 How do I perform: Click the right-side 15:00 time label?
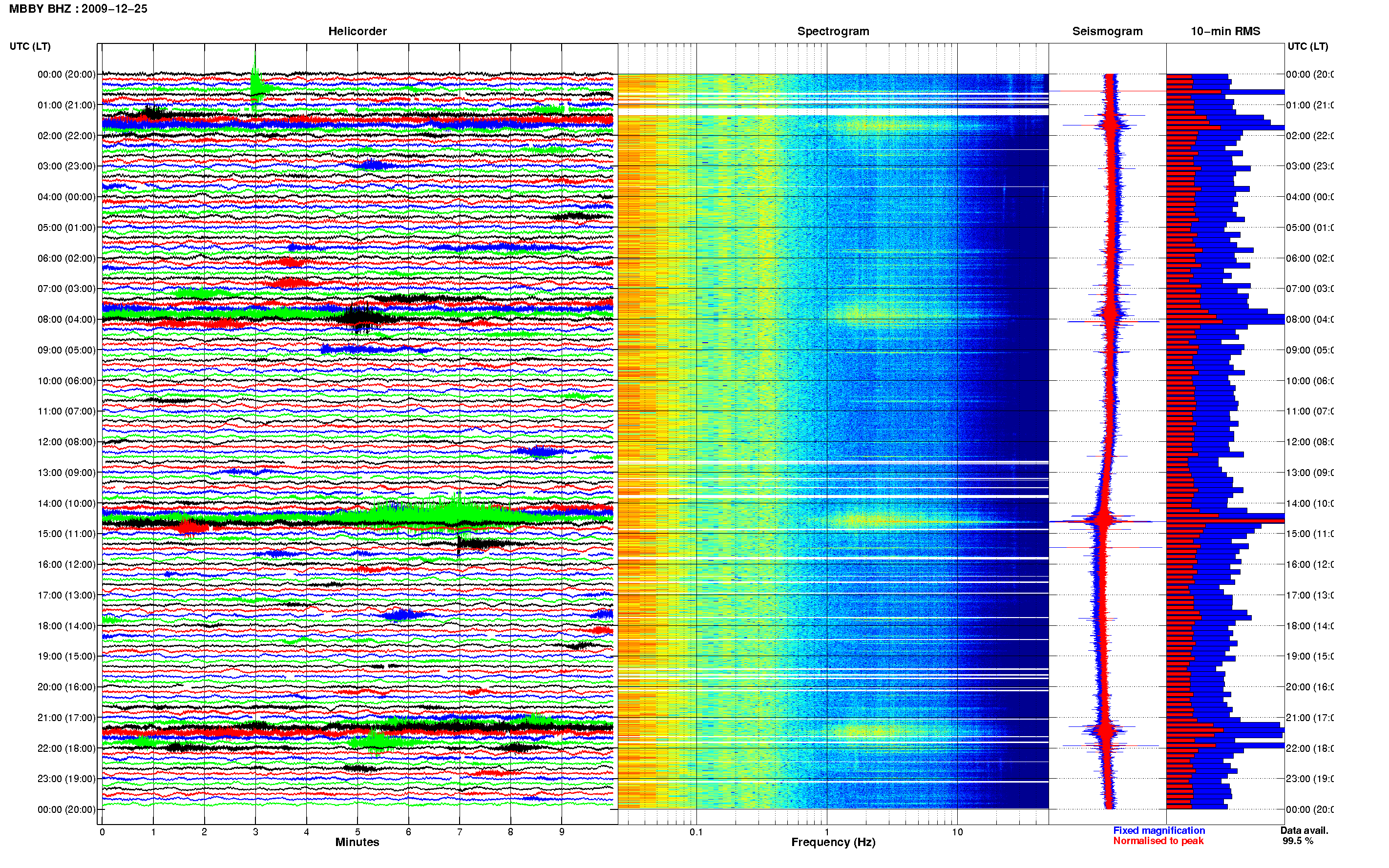[1309, 533]
